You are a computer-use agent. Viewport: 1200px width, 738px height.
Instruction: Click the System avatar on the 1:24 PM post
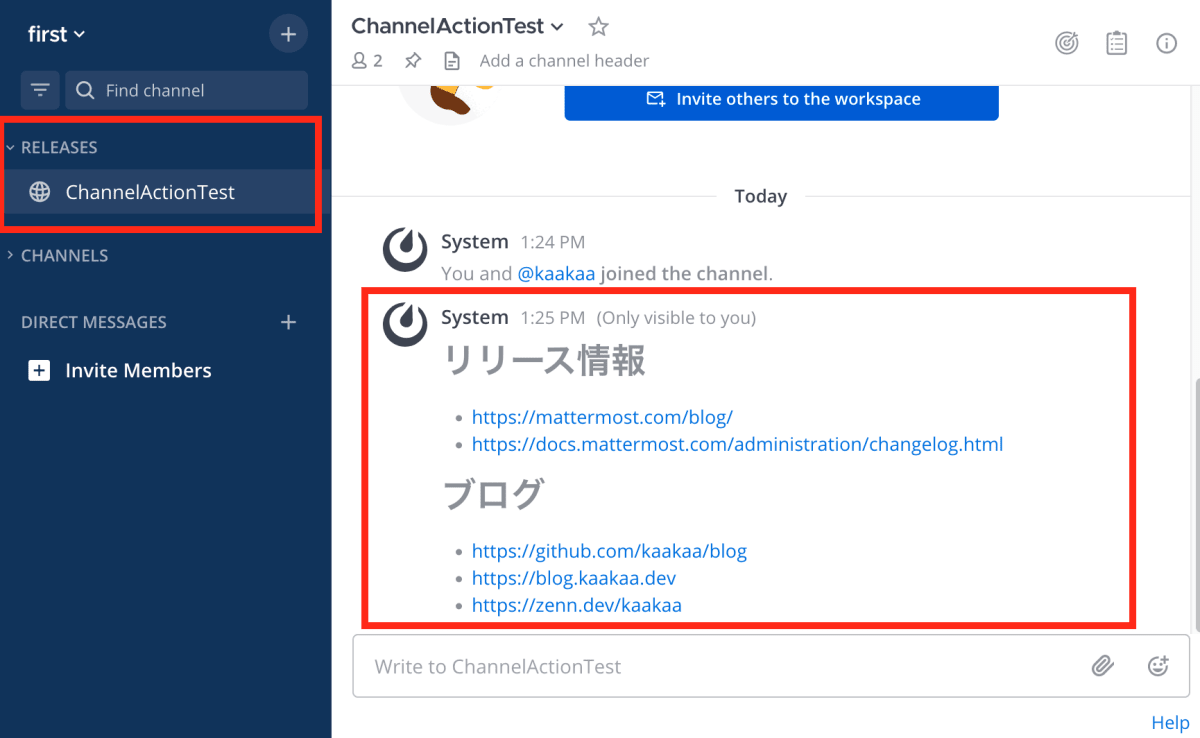405,250
